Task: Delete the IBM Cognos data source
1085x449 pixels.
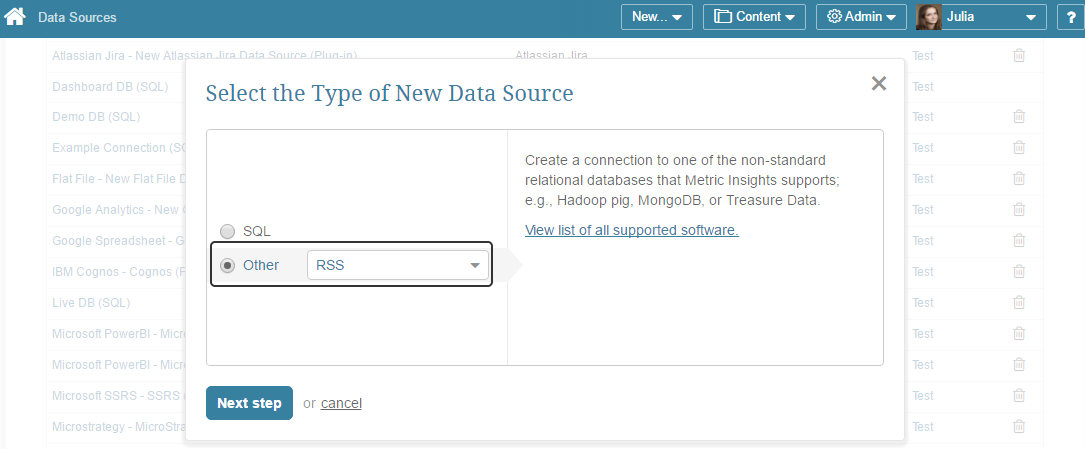Action: pyautogui.click(x=1019, y=271)
